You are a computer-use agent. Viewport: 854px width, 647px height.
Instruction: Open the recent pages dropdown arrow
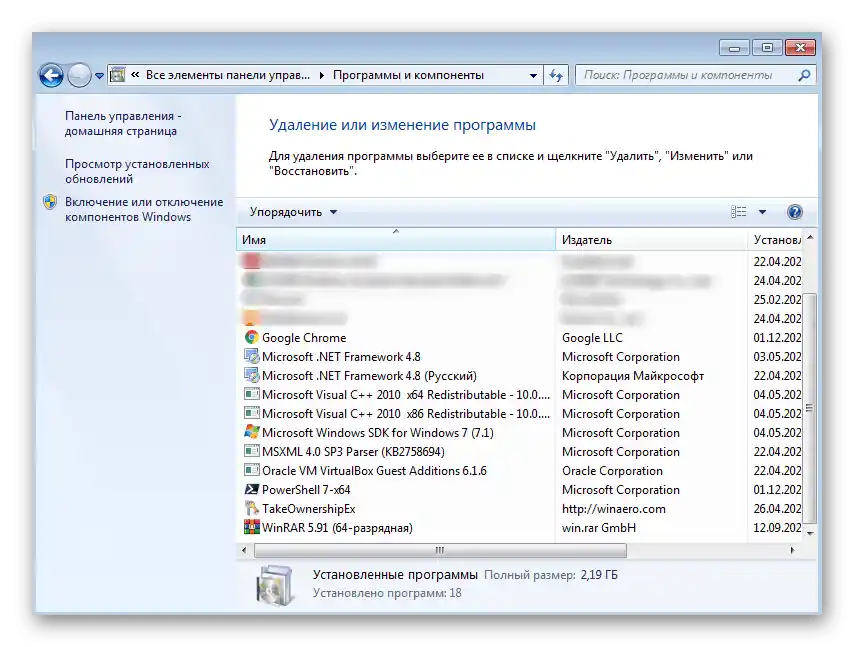coord(99,76)
